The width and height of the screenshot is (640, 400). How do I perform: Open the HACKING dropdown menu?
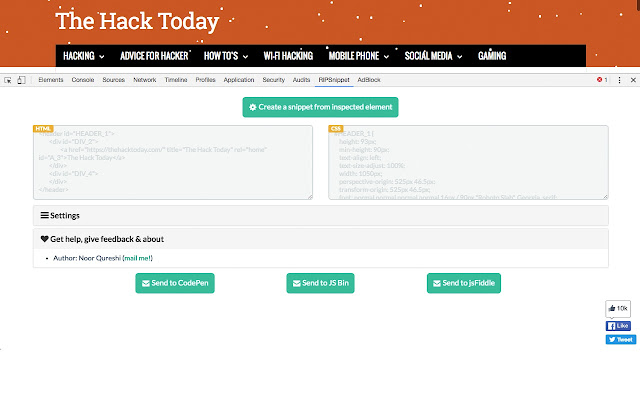(84, 56)
